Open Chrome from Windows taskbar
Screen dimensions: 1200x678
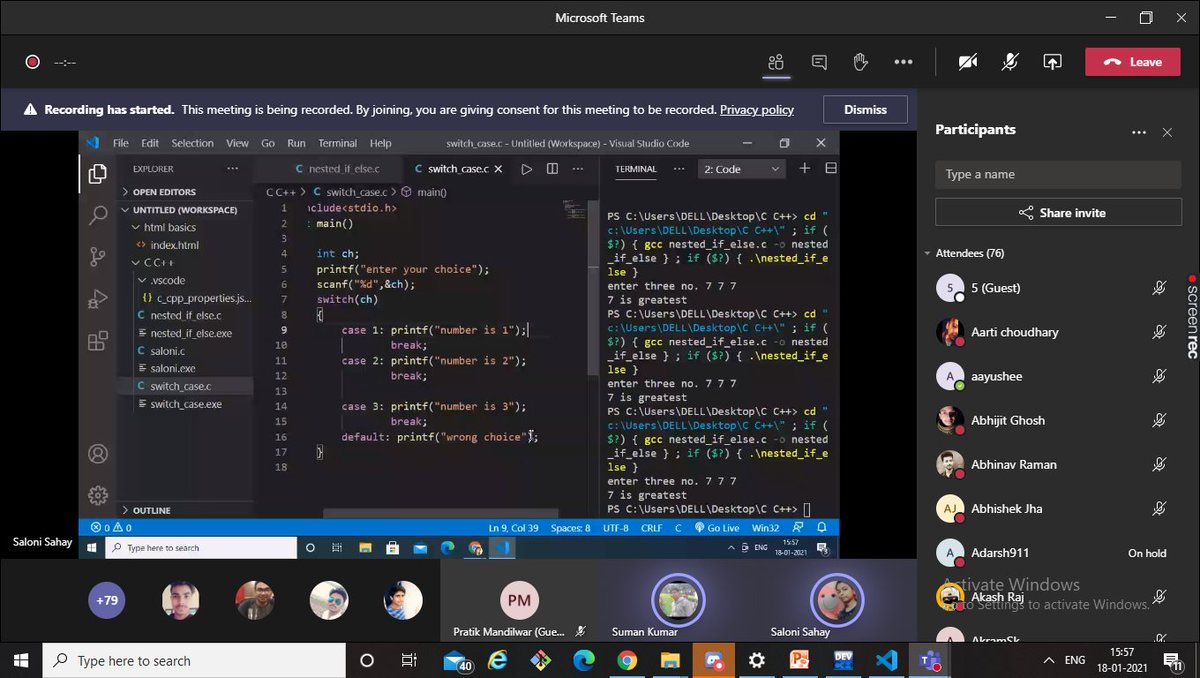[627, 661]
